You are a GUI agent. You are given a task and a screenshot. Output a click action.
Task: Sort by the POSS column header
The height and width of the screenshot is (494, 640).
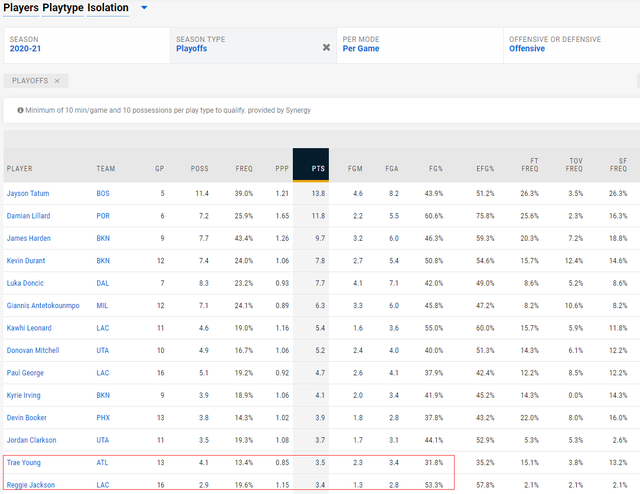198,168
